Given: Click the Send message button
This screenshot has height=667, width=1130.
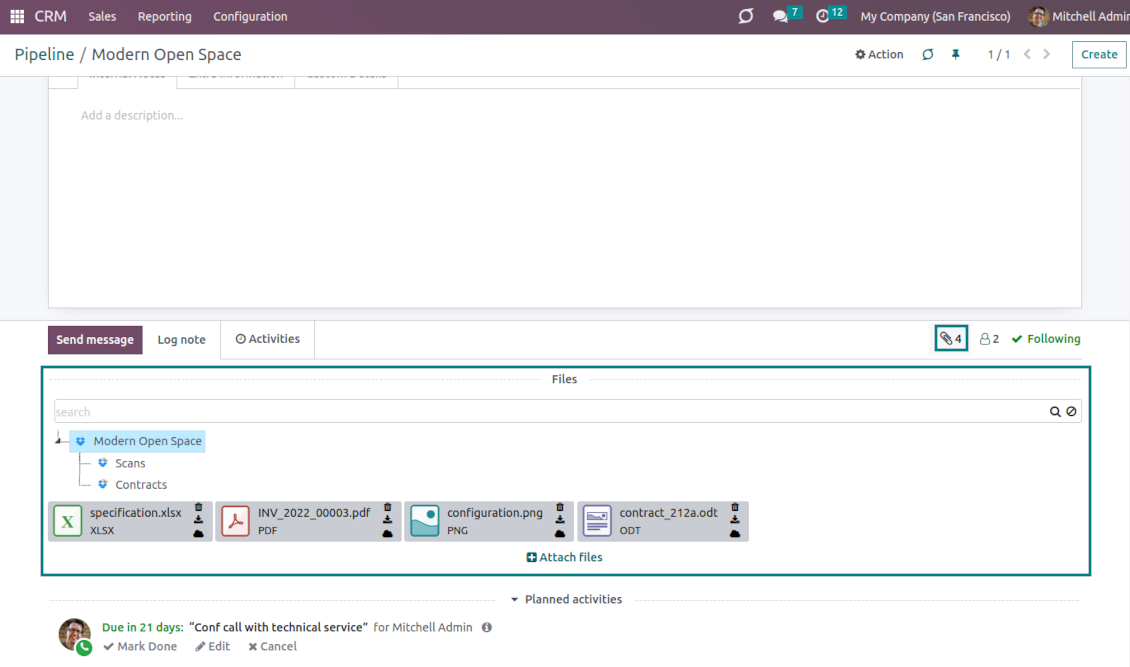Looking at the screenshot, I should pos(95,339).
